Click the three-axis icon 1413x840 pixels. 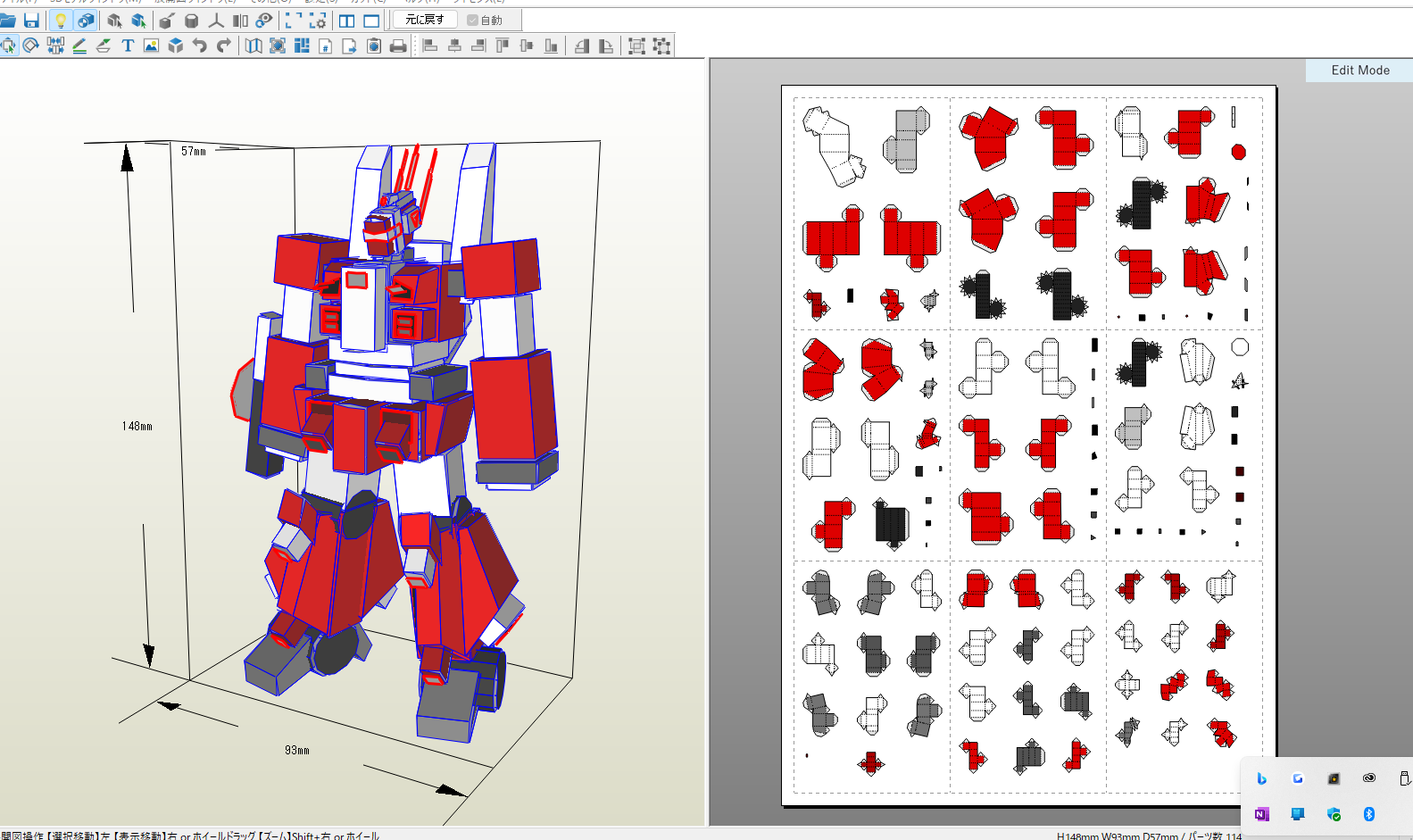[x=216, y=21]
